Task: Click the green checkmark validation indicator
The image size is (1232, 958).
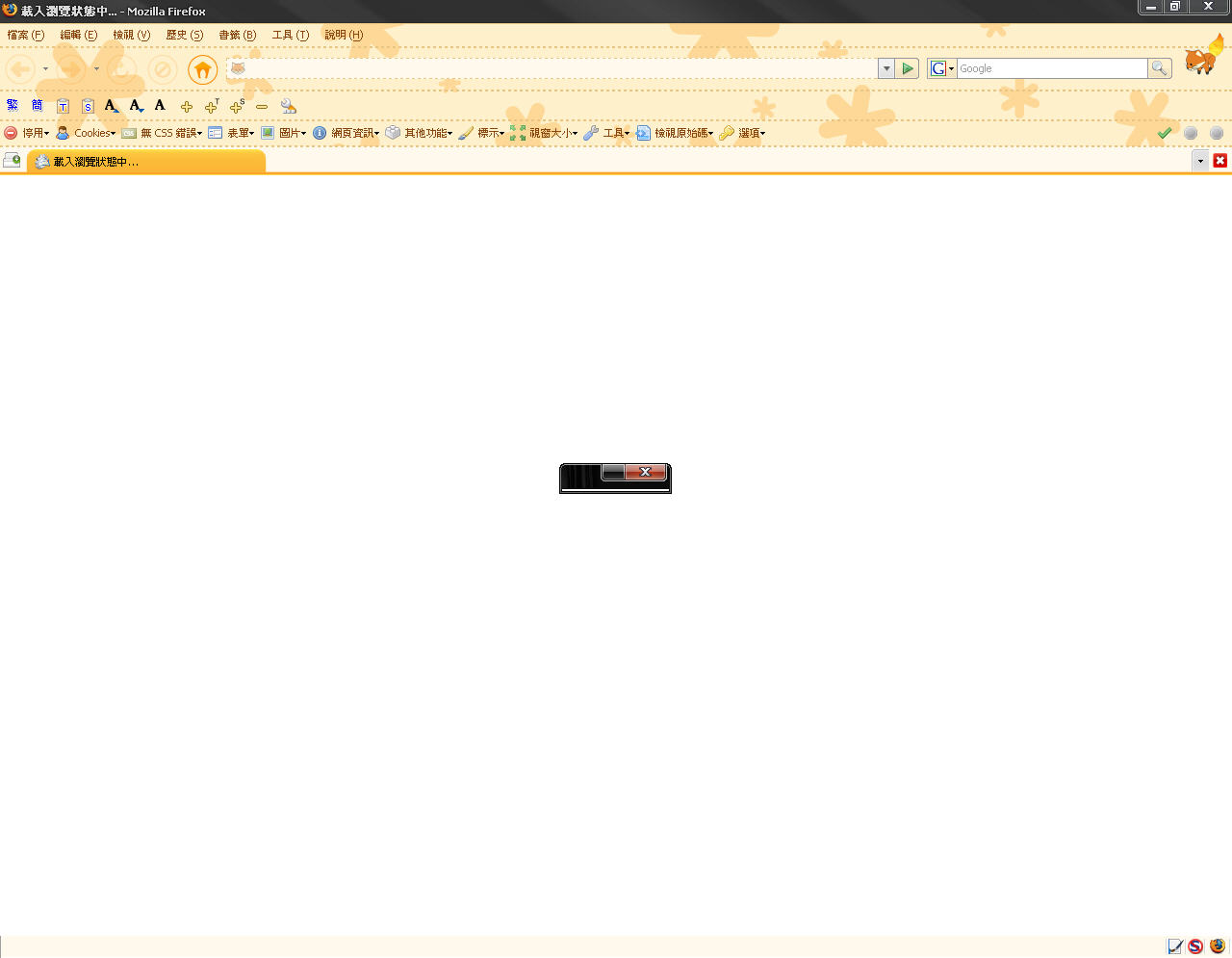Action: (x=1165, y=133)
